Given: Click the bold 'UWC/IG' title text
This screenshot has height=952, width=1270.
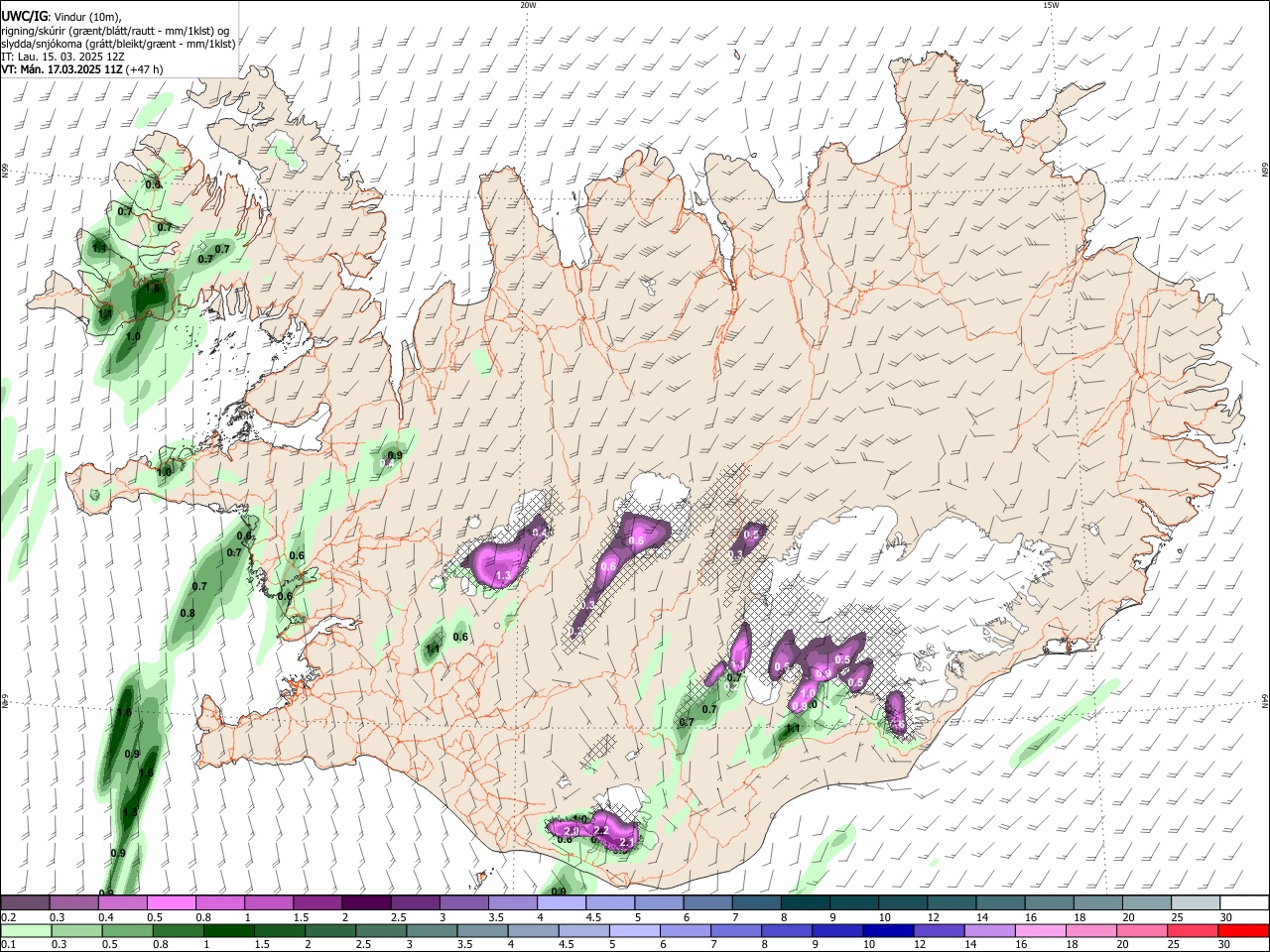Looking at the screenshot, I should [x=24, y=16].
